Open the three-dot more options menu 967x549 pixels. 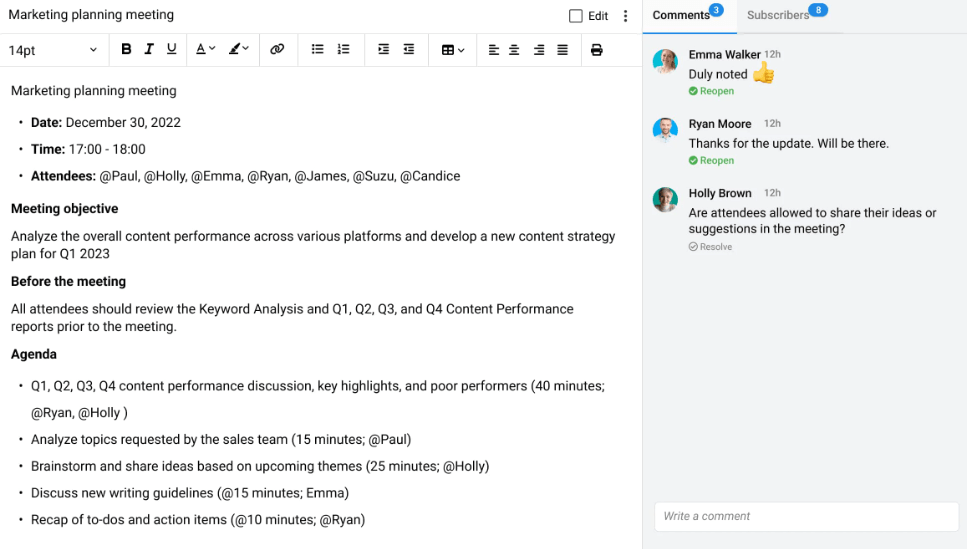pos(625,16)
